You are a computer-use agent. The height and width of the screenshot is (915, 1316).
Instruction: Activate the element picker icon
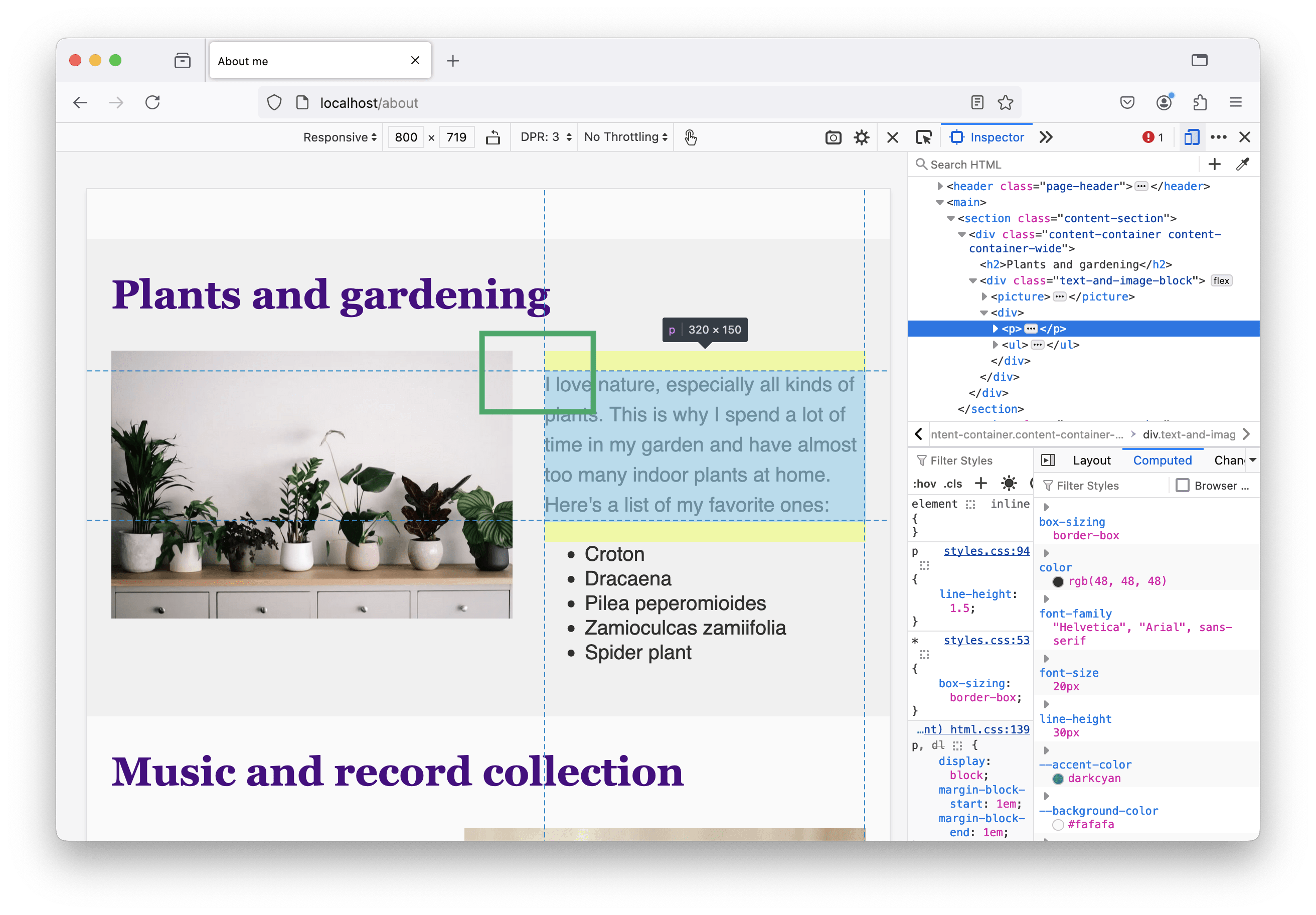[x=923, y=137]
